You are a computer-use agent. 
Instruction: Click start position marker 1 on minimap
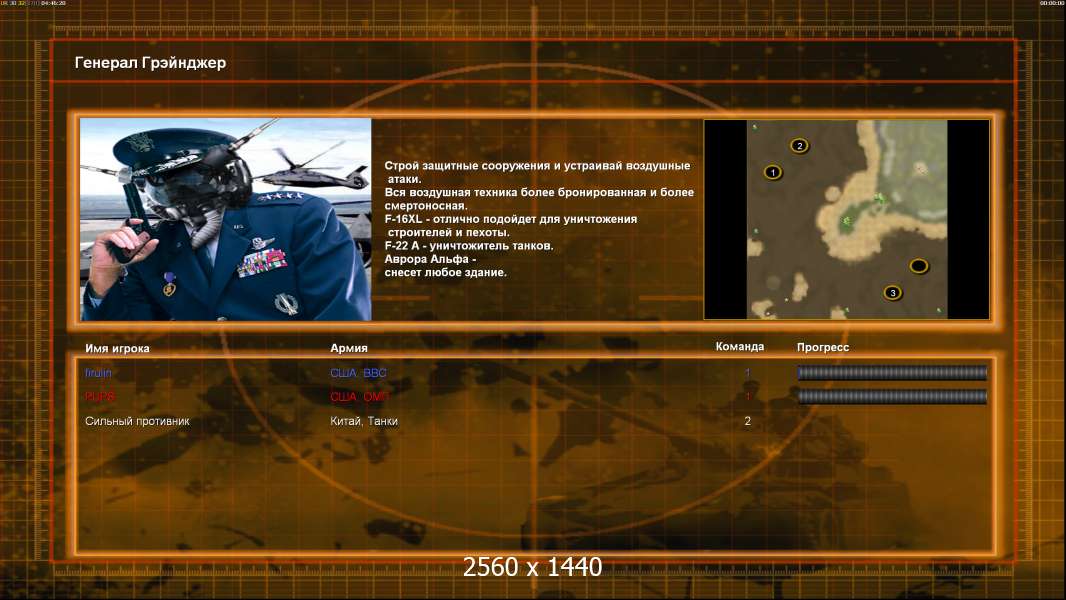(x=773, y=173)
